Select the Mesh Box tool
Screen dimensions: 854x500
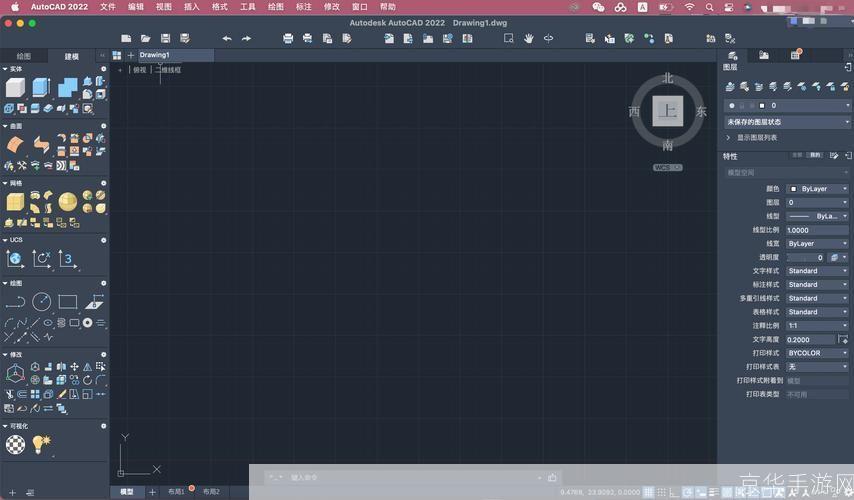point(15,202)
